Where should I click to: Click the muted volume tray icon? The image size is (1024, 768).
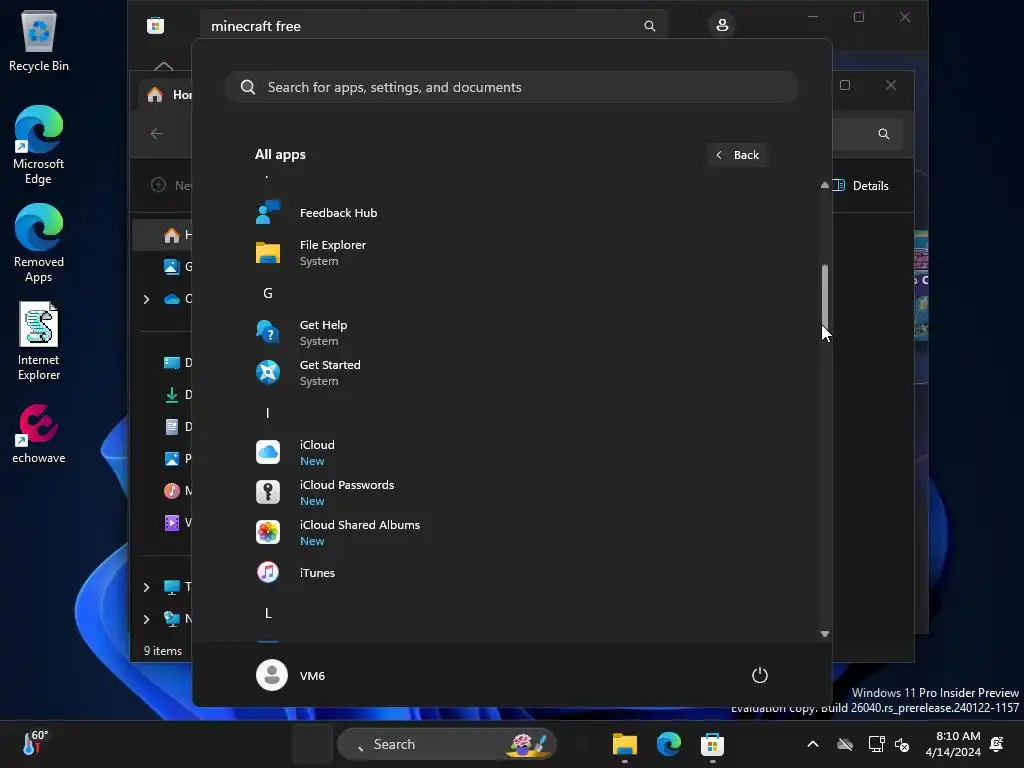[902, 744]
